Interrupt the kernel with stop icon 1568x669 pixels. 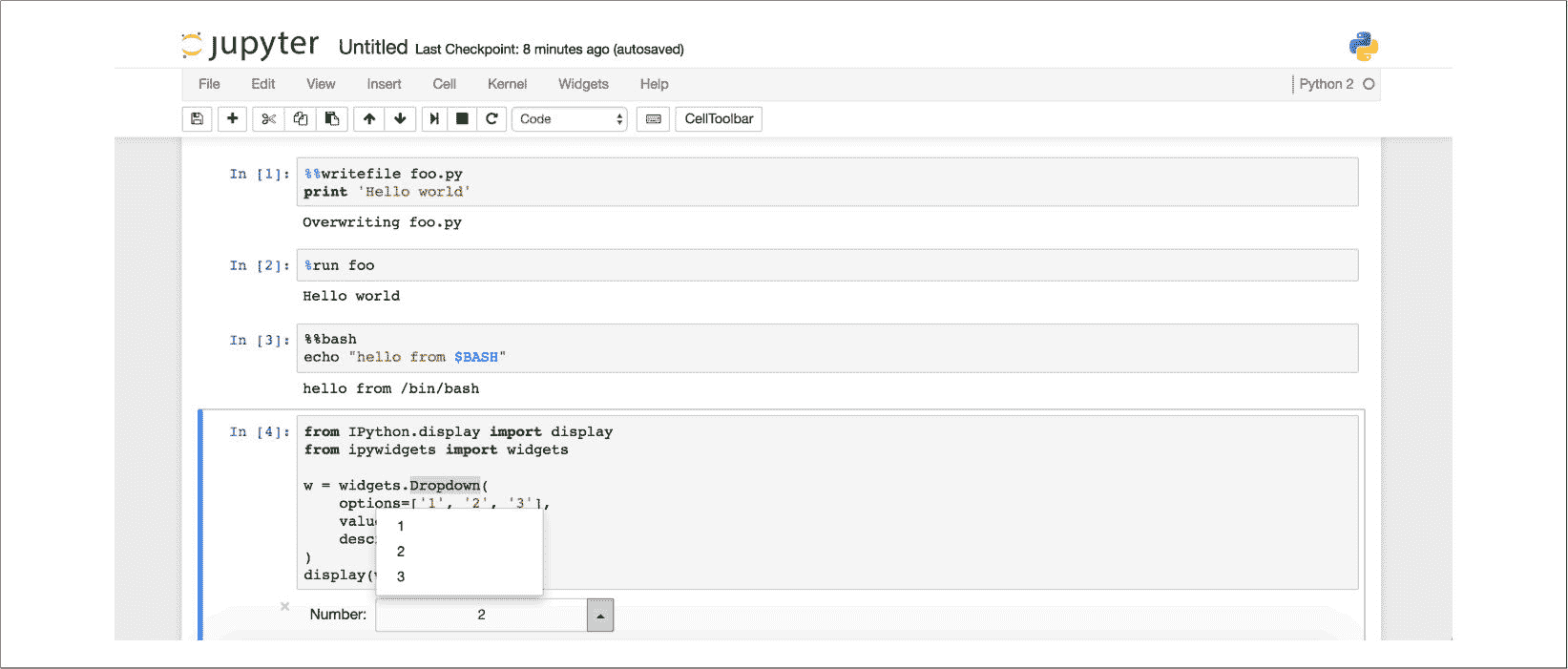(462, 119)
